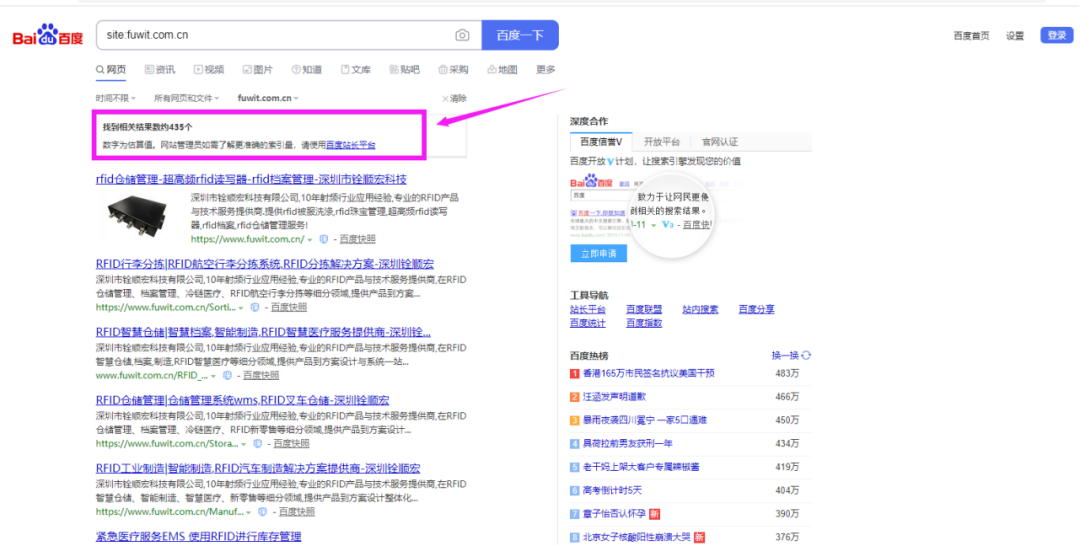Image resolution: width=1080 pixels, height=546 pixels.
Task: Select the 百度信誉V tab
Action: click(x=601, y=142)
